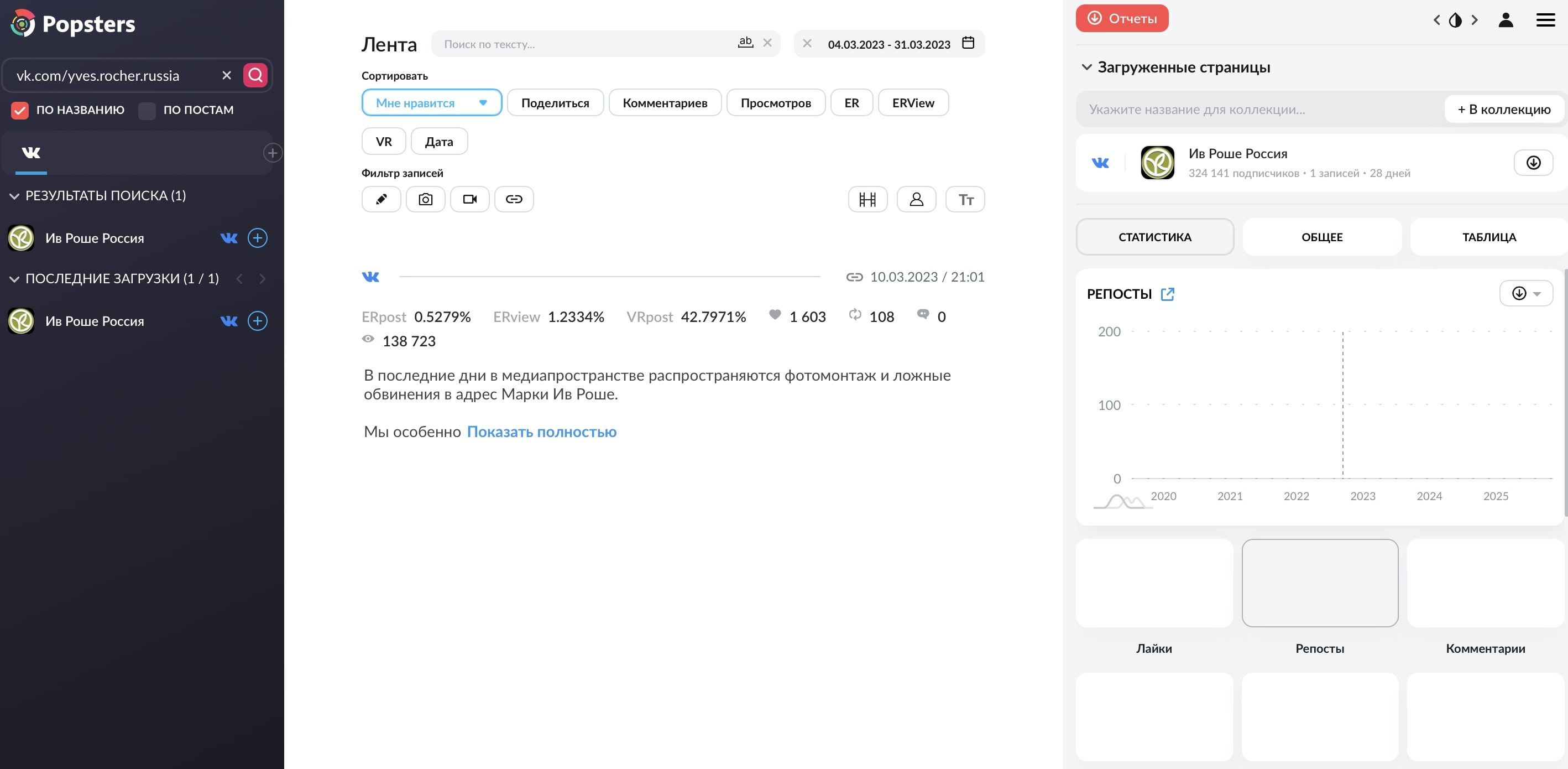Viewport: 1568px width, 769px height.
Task: Toggle the author profile filter icon
Action: [x=916, y=199]
